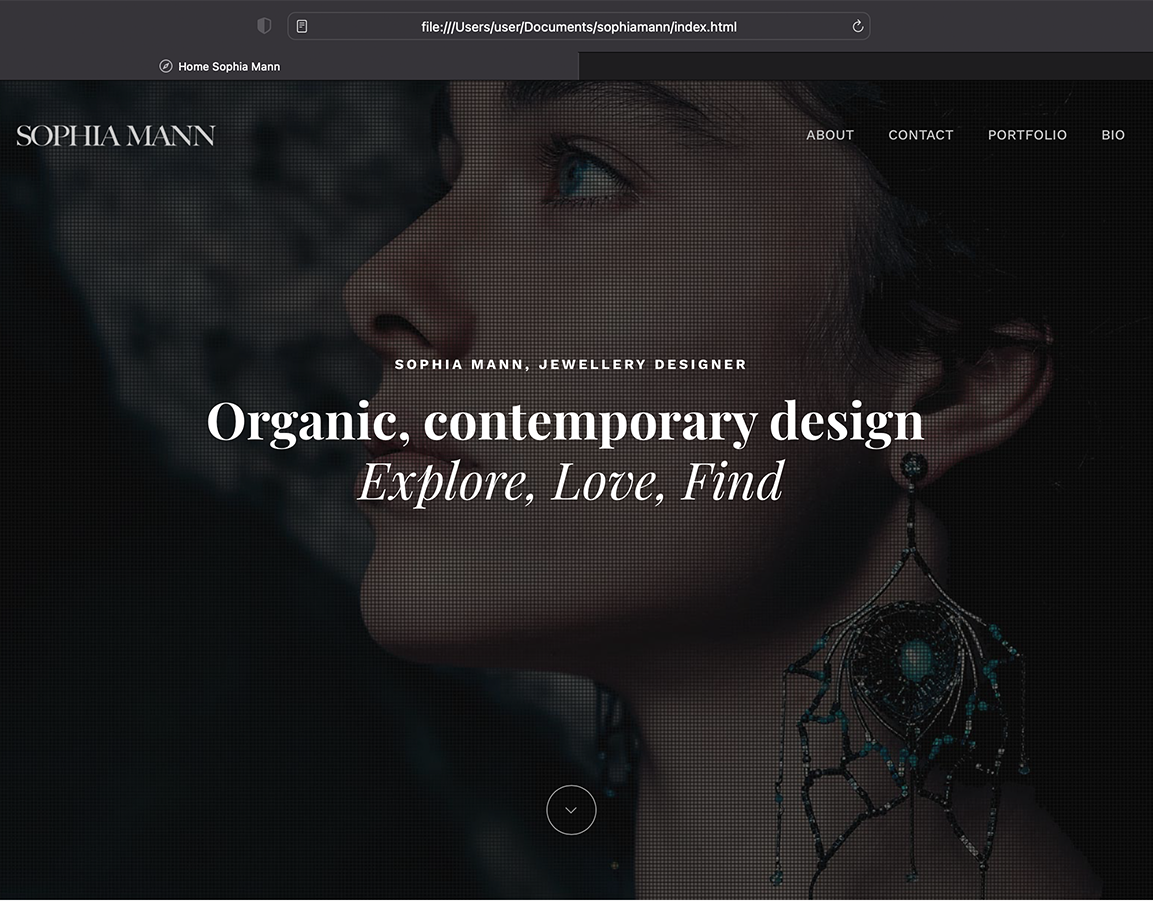Screen dimensions: 1153x902
Task: Click the empty tab bar area beside the tab
Action: [865, 66]
